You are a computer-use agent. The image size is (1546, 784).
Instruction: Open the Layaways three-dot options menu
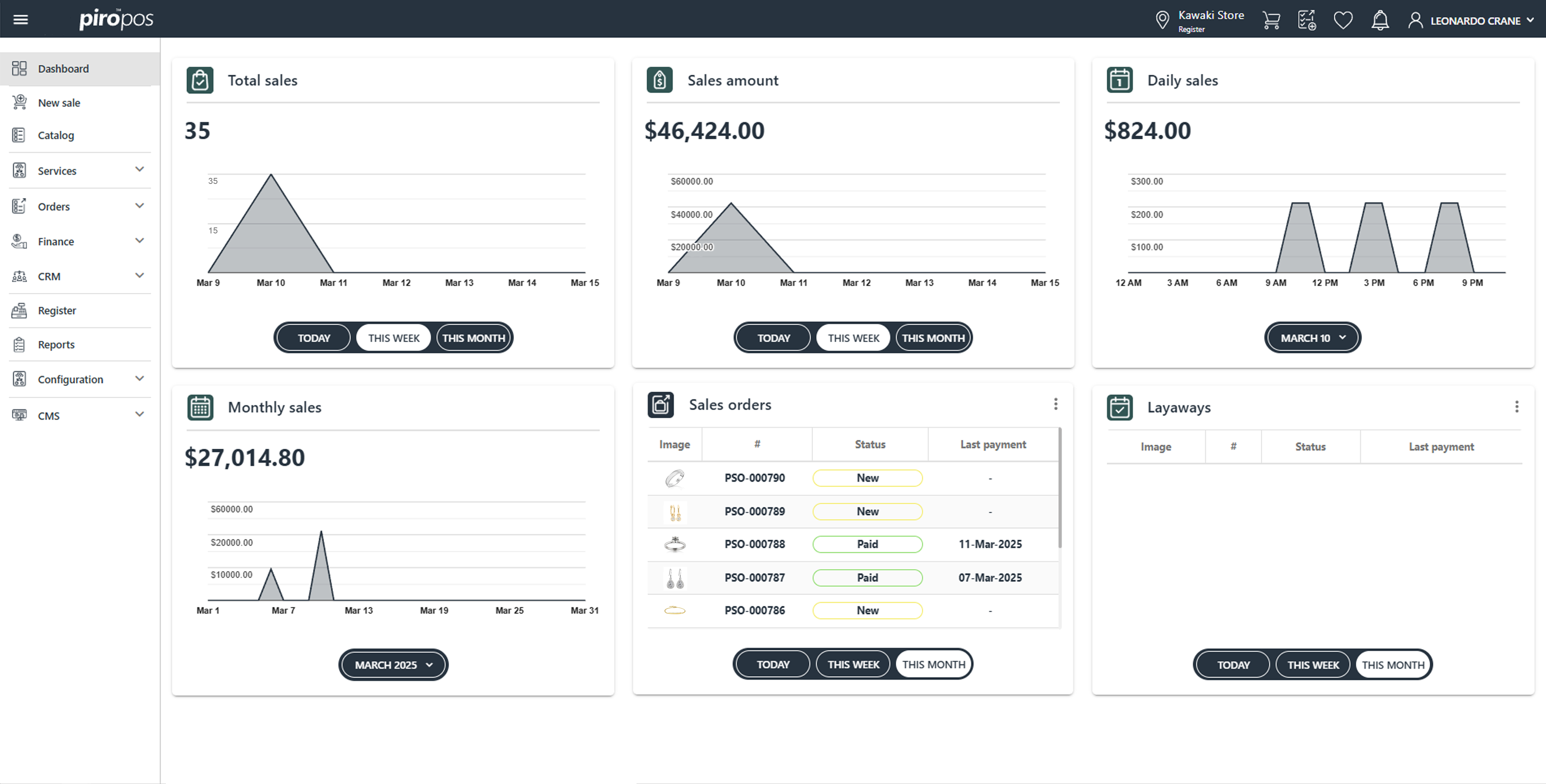[x=1516, y=407]
